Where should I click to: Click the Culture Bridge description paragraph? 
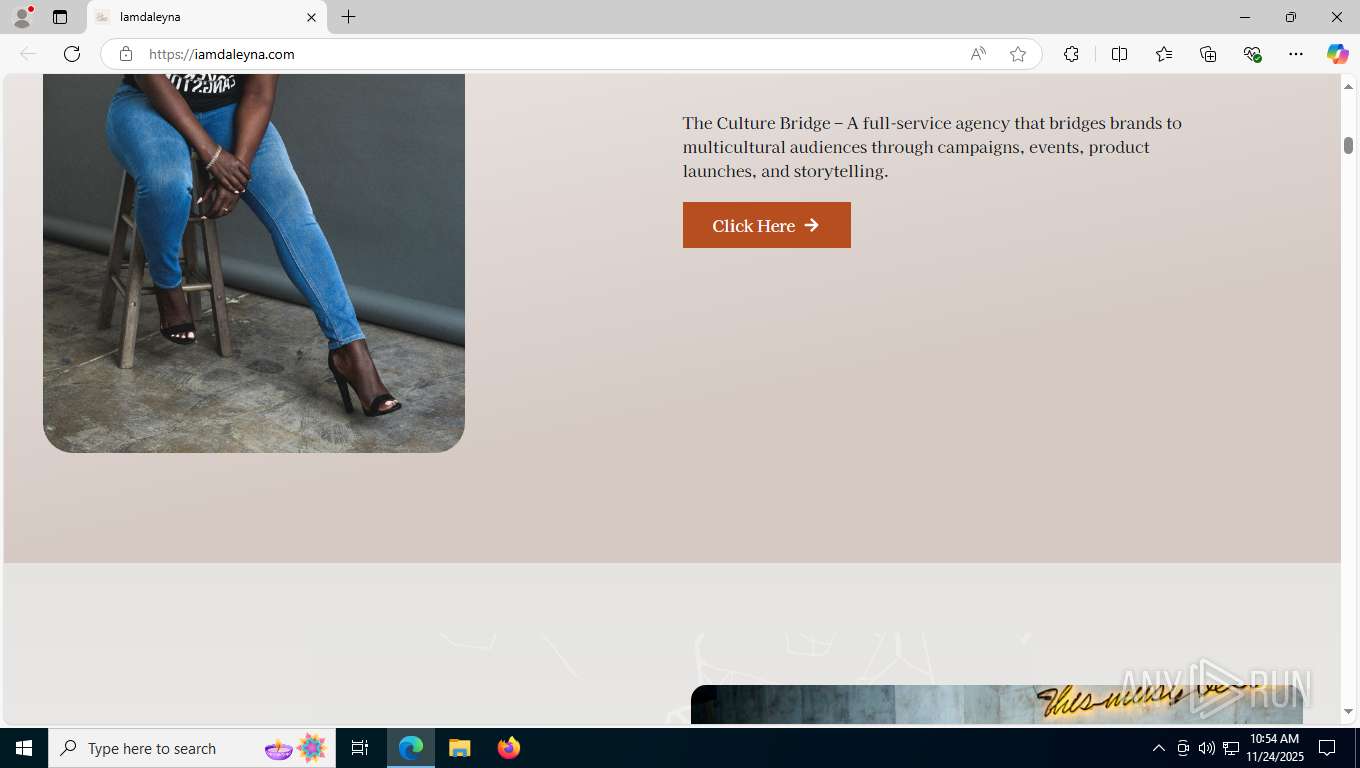click(x=932, y=147)
